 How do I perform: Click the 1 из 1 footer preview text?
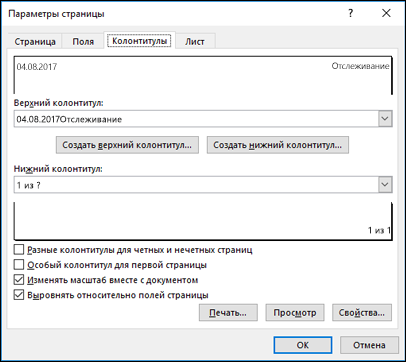coord(379,230)
